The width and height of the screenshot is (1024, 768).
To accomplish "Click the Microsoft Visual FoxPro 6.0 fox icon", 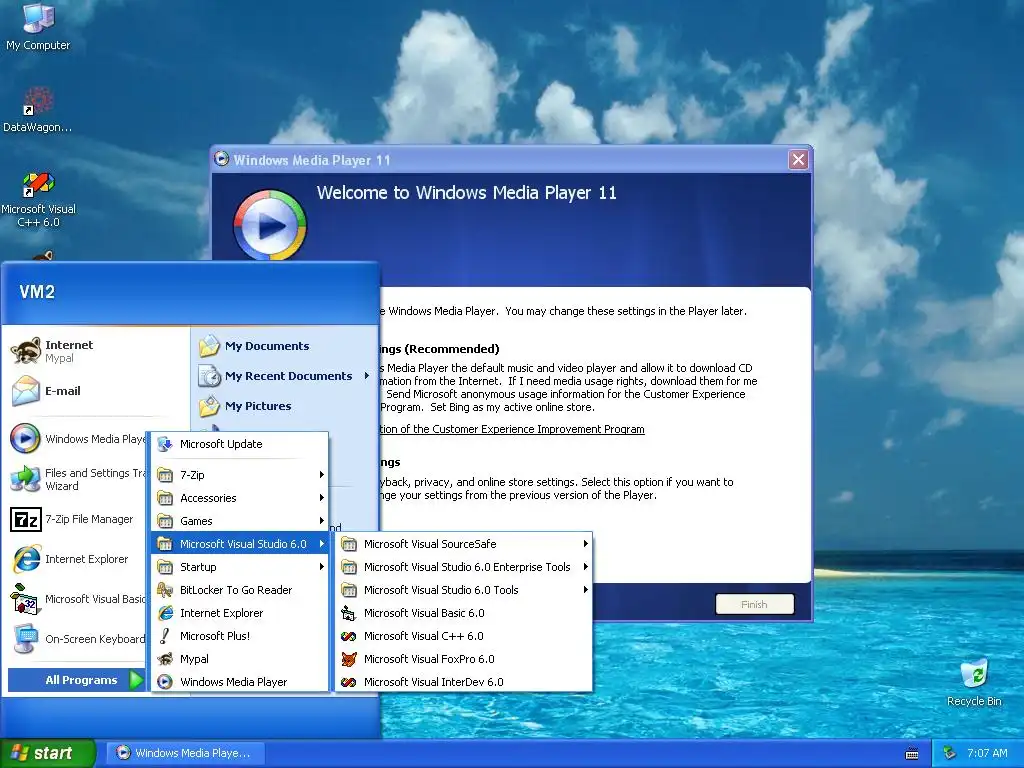I will (x=349, y=659).
